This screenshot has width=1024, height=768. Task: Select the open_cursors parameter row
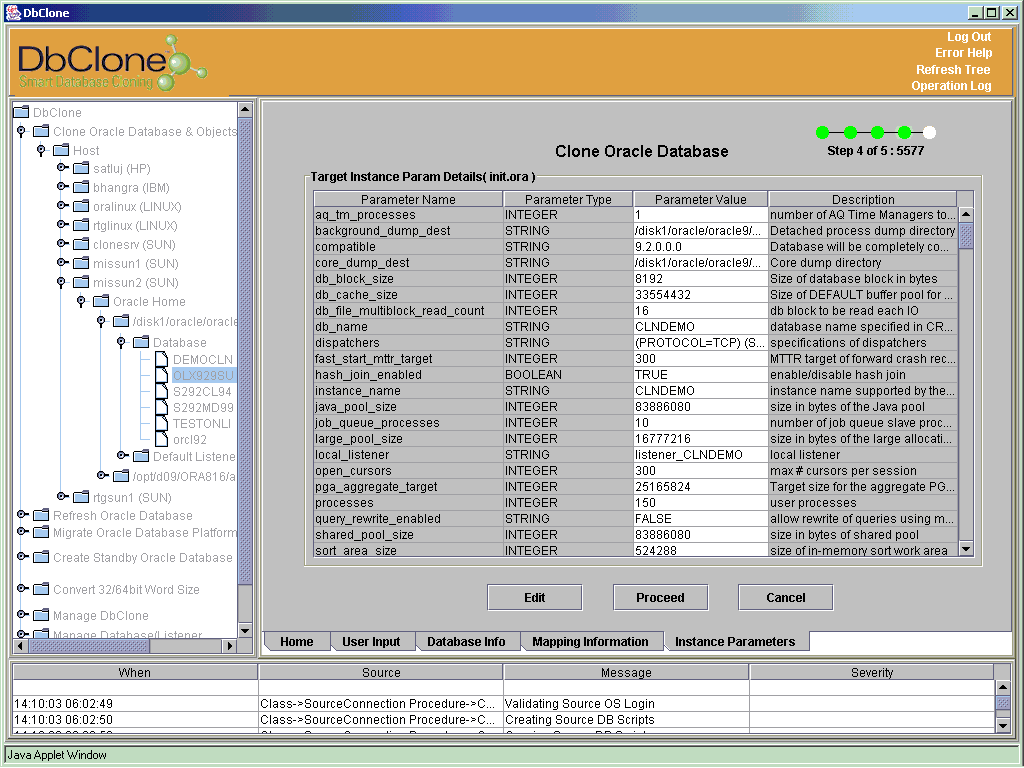click(x=635, y=471)
